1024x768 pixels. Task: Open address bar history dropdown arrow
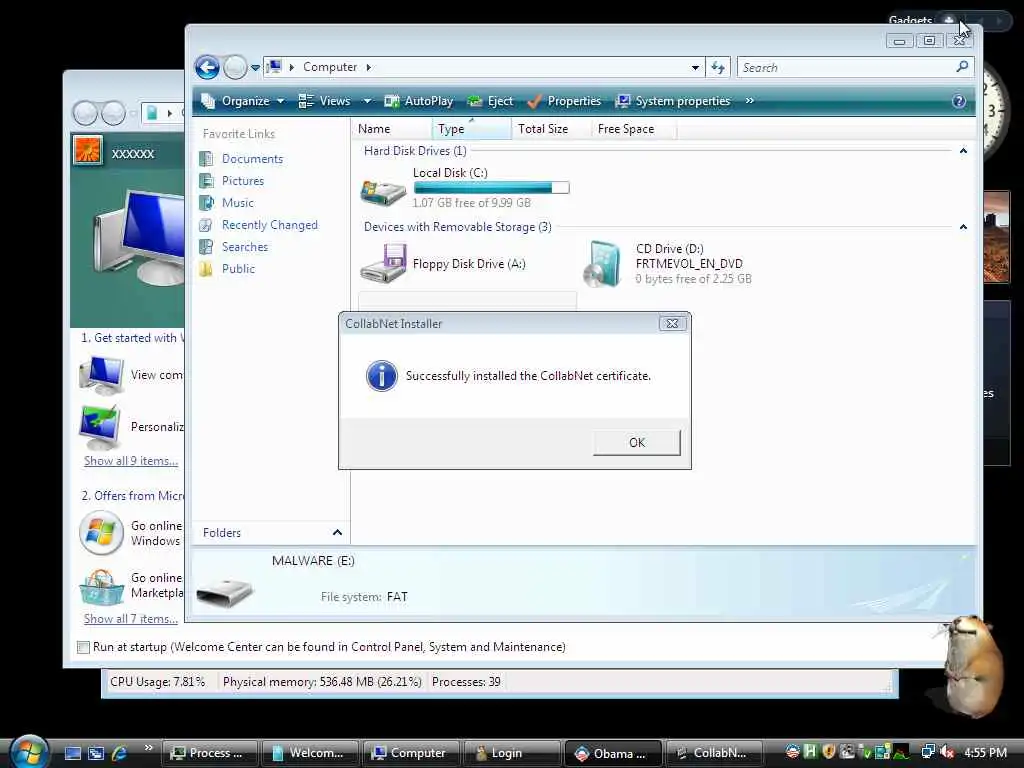695,67
